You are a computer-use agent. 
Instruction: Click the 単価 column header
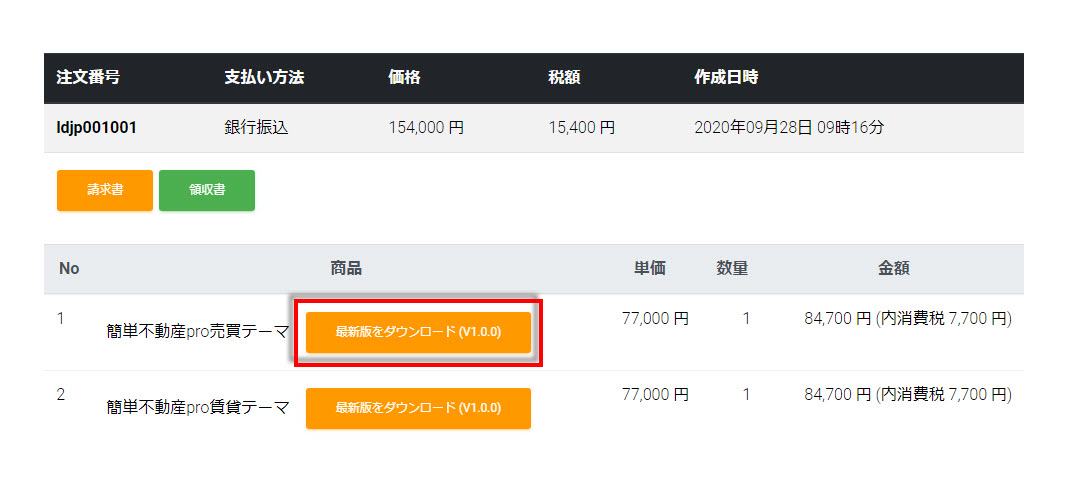(x=650, y=268)
